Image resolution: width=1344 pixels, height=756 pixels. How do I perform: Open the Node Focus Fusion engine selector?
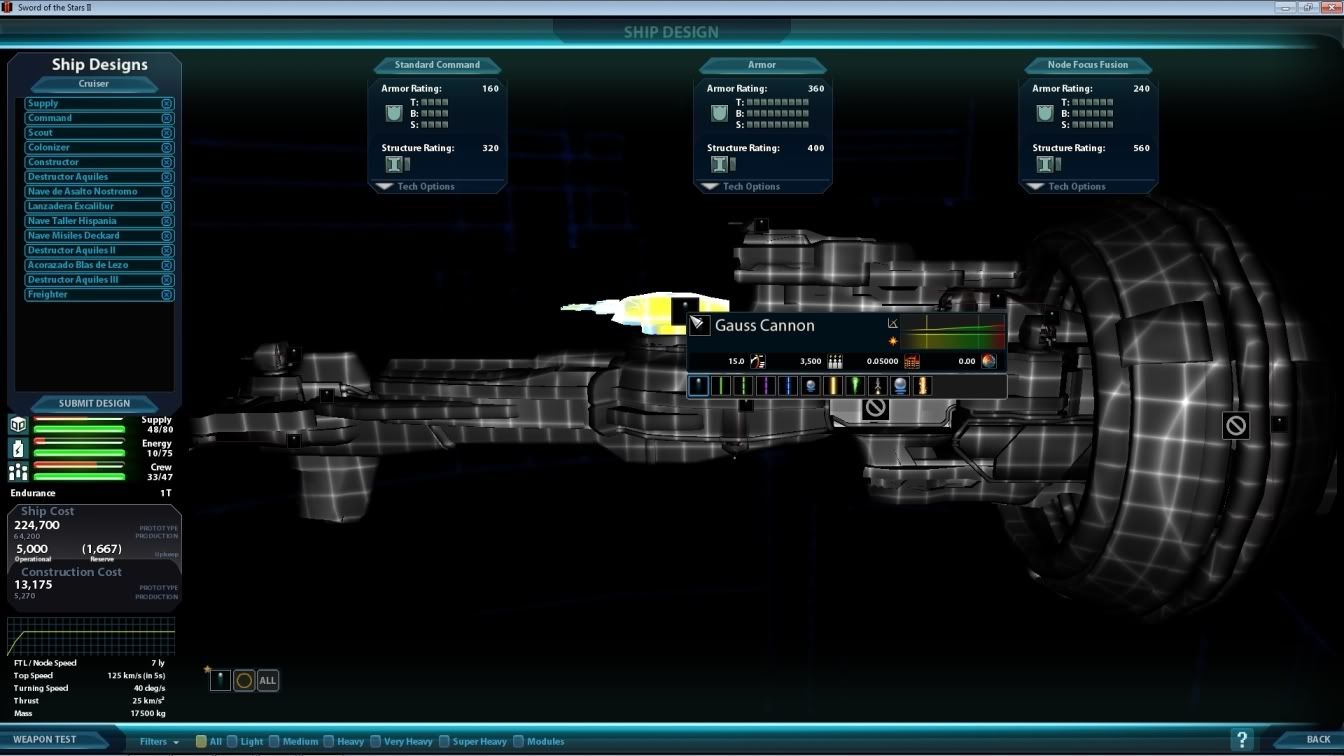(x=1088, y=65)
